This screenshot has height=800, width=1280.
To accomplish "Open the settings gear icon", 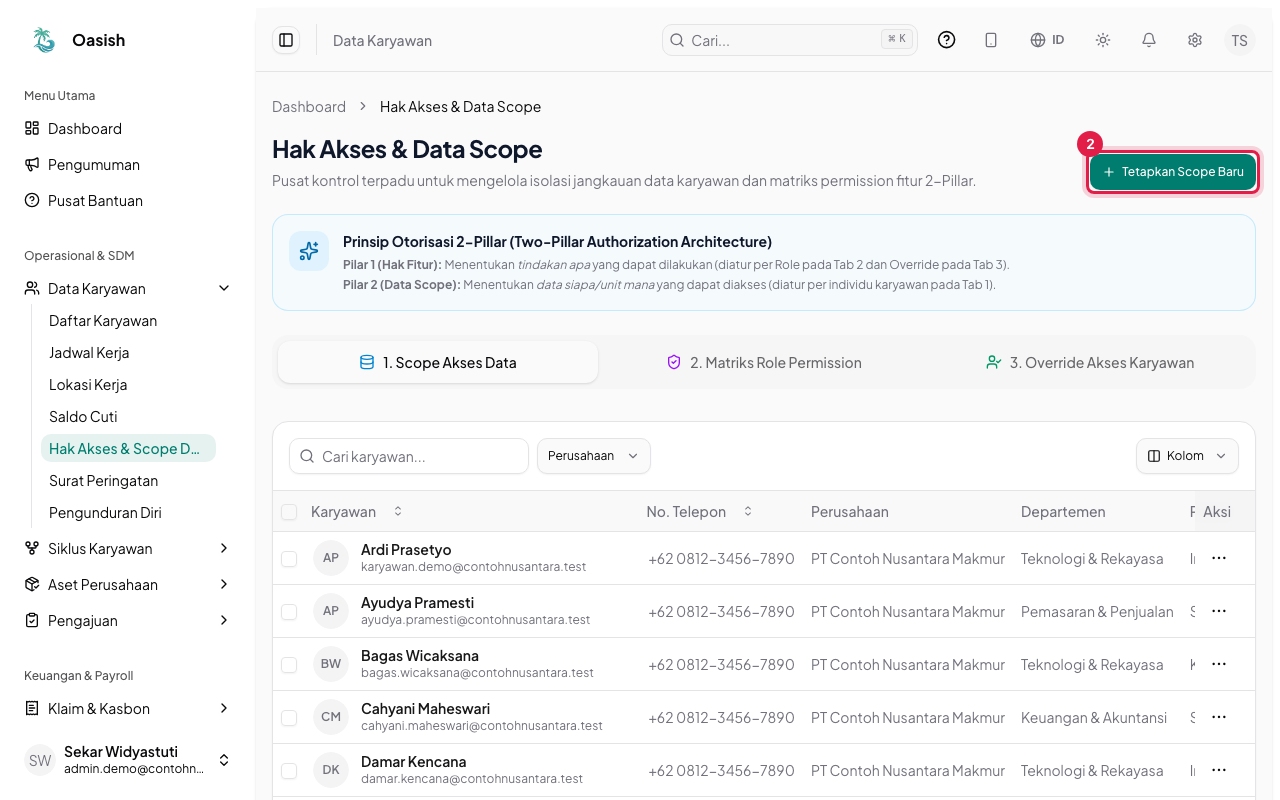I will (x=1195, y=40).
